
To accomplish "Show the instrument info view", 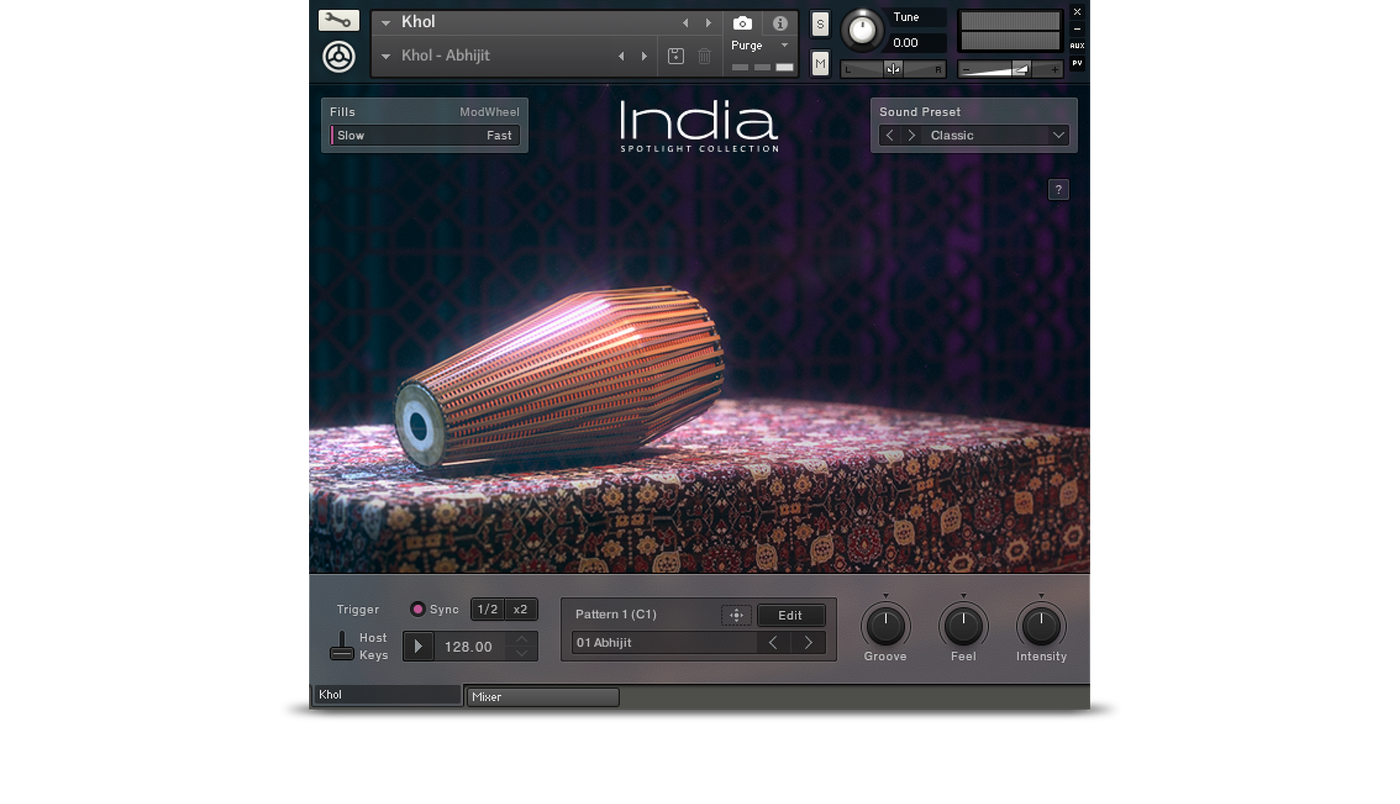I will click(x=780, y=23).
